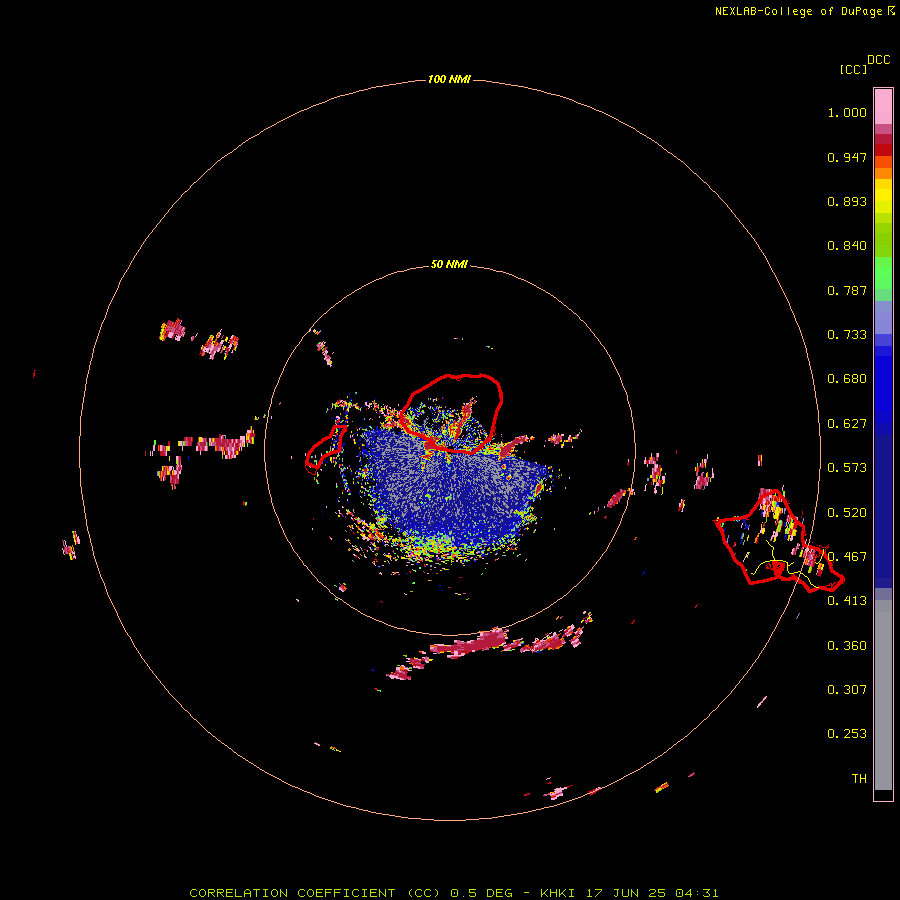
Task: Click the red-outlined island at the east edge
Action: pyautogui.click(x=777, y=542)
